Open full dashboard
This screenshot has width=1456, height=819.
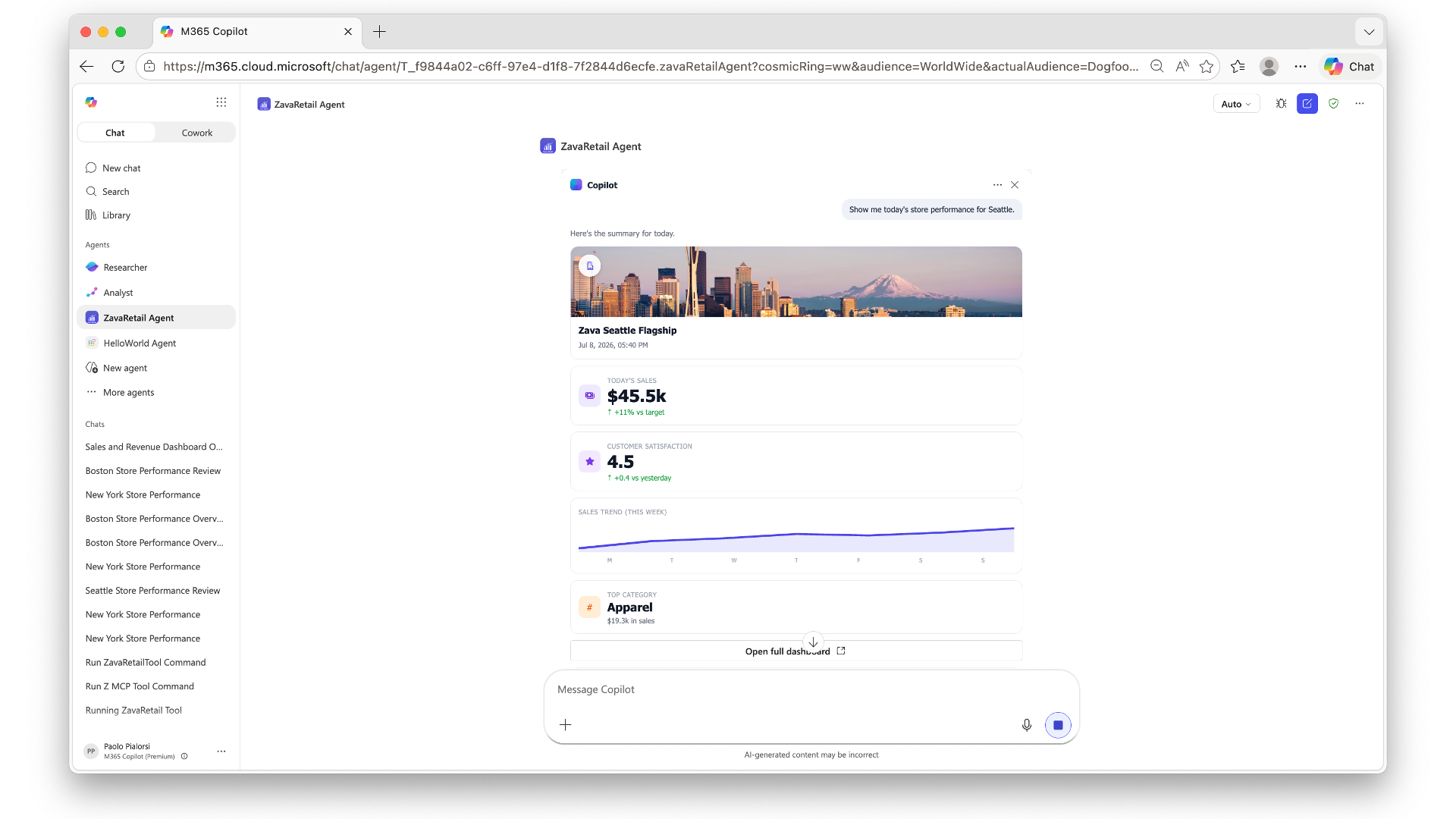click(796, 651)
